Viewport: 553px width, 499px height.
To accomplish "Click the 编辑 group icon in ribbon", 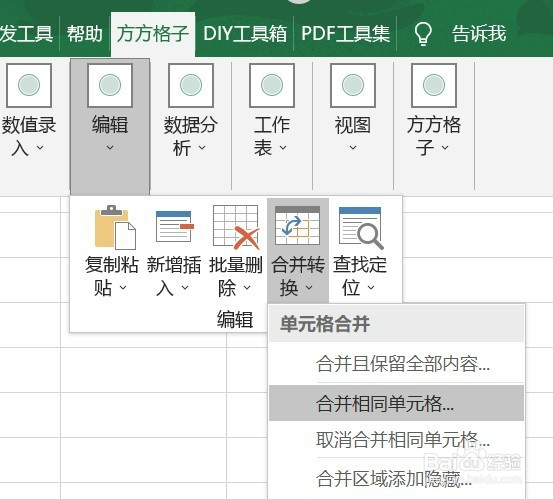I will 110,85.
